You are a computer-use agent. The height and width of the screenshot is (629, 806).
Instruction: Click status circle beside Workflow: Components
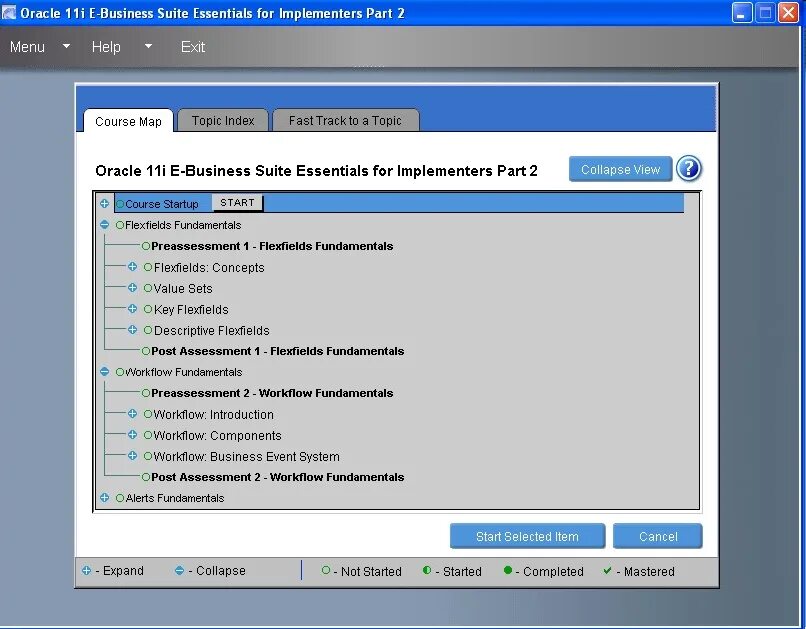[x=148, y=435]
